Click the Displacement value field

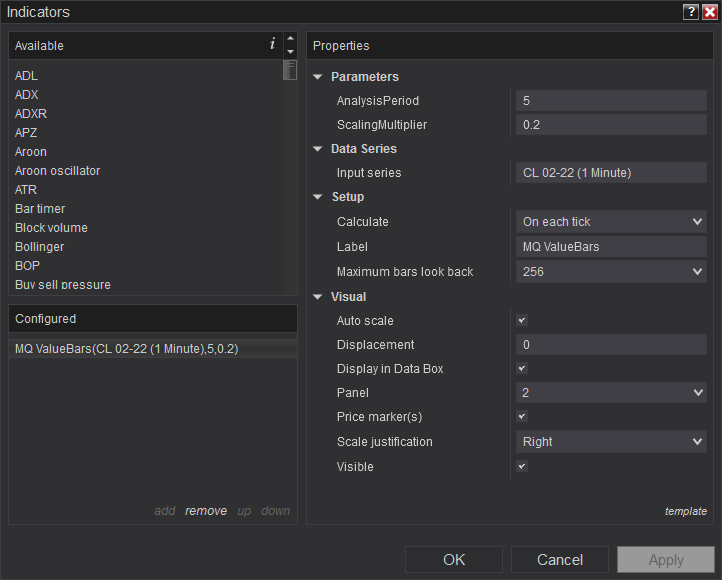click(611, 345)
